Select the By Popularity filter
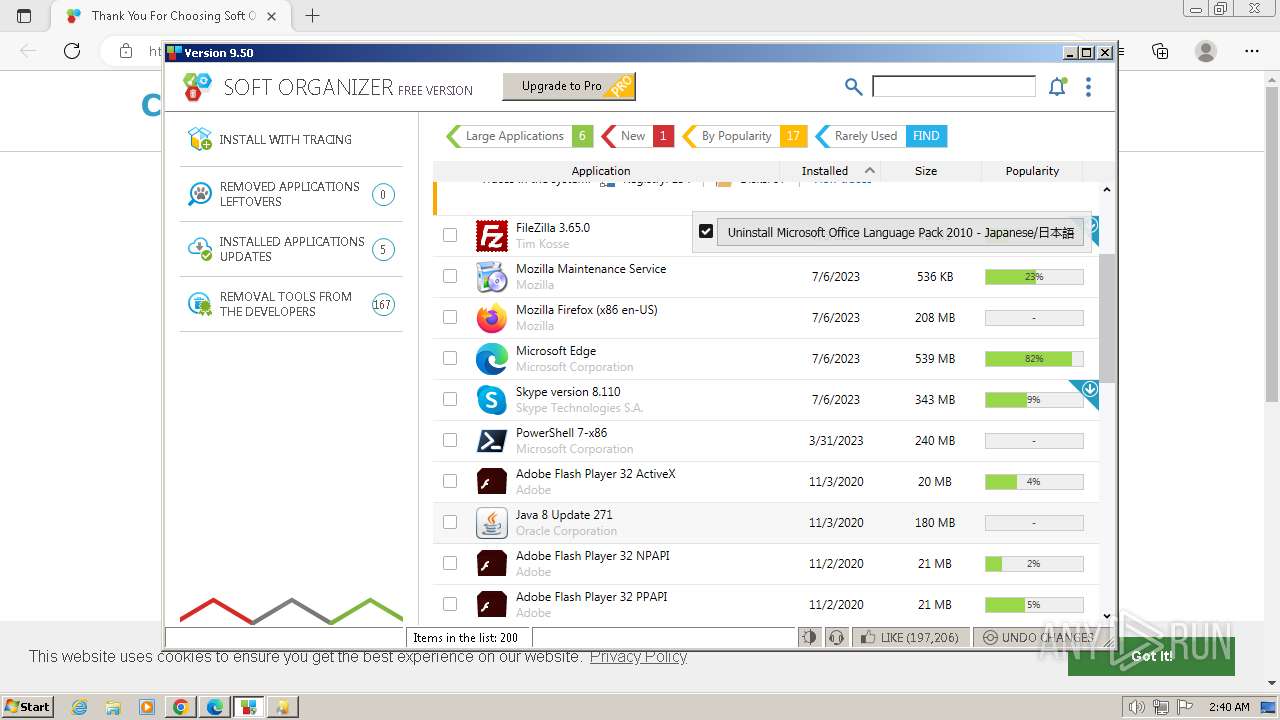Image resolution: width=1280 pixels, height=720 pixels. point(744,136)
